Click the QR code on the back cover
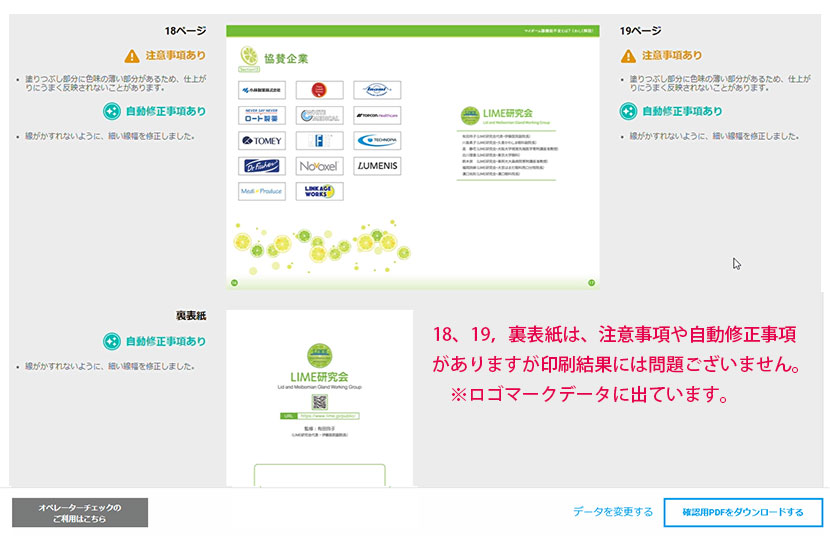This screenshot has width=830, height=540. tap(320, 402)
